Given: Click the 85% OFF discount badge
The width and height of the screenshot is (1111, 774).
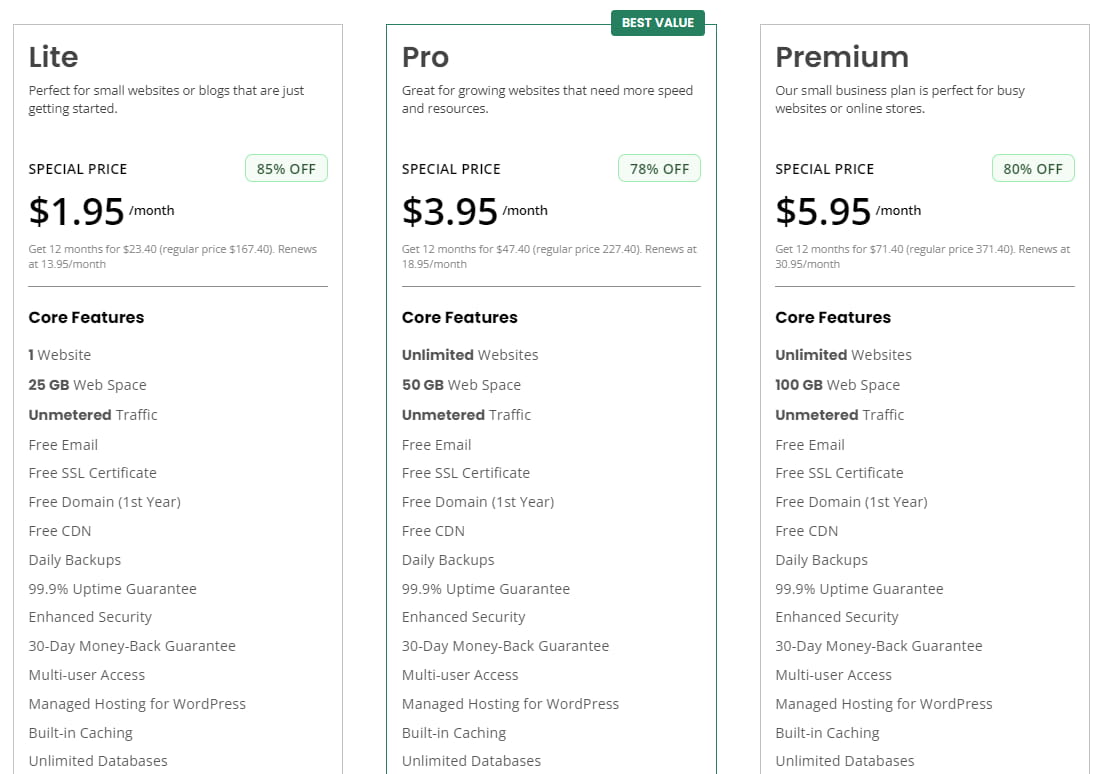Looking at the screenshot, I should click(x=286, y=169).
